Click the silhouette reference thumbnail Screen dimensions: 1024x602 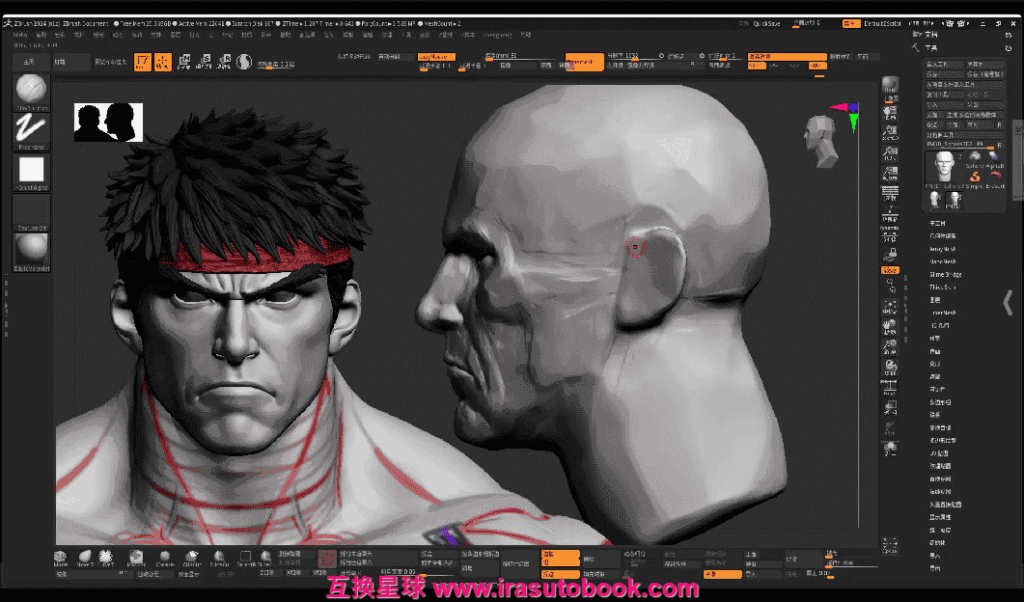[108, 122]
